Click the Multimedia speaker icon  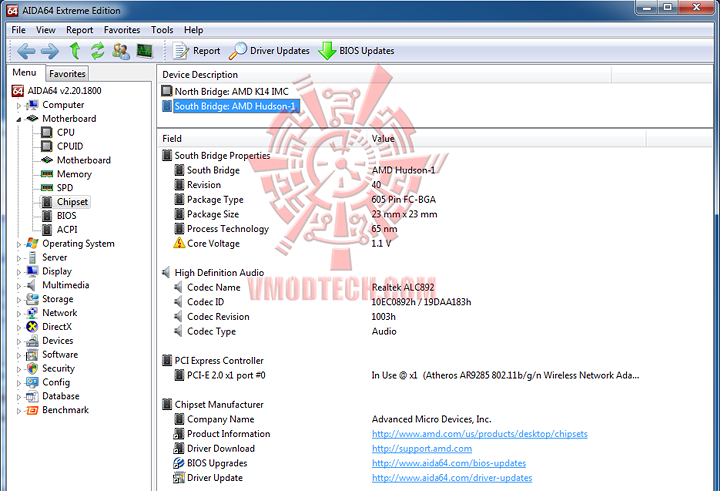pos(31,285)
